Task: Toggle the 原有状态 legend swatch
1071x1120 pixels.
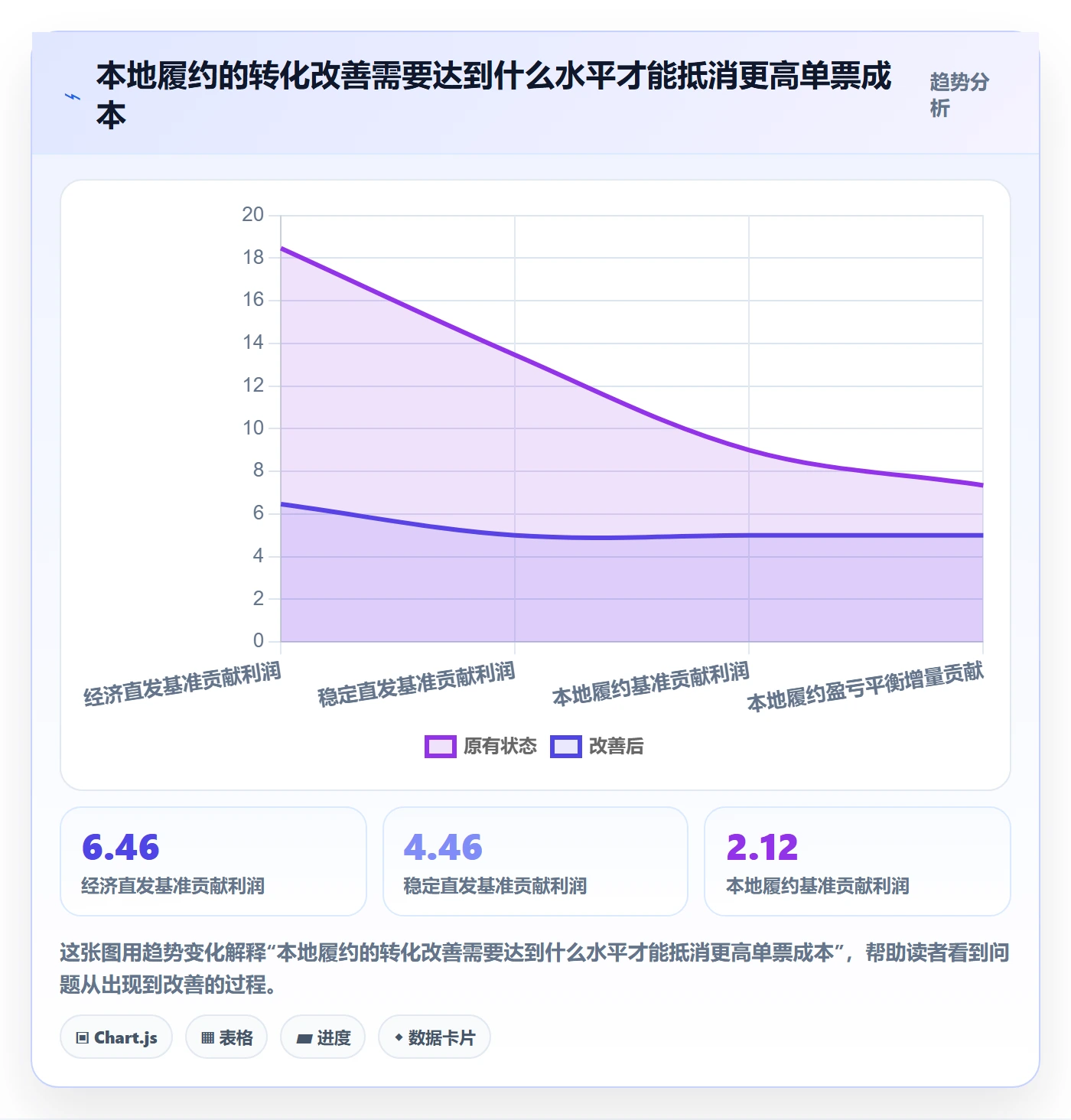Action: tap(441, 746)
